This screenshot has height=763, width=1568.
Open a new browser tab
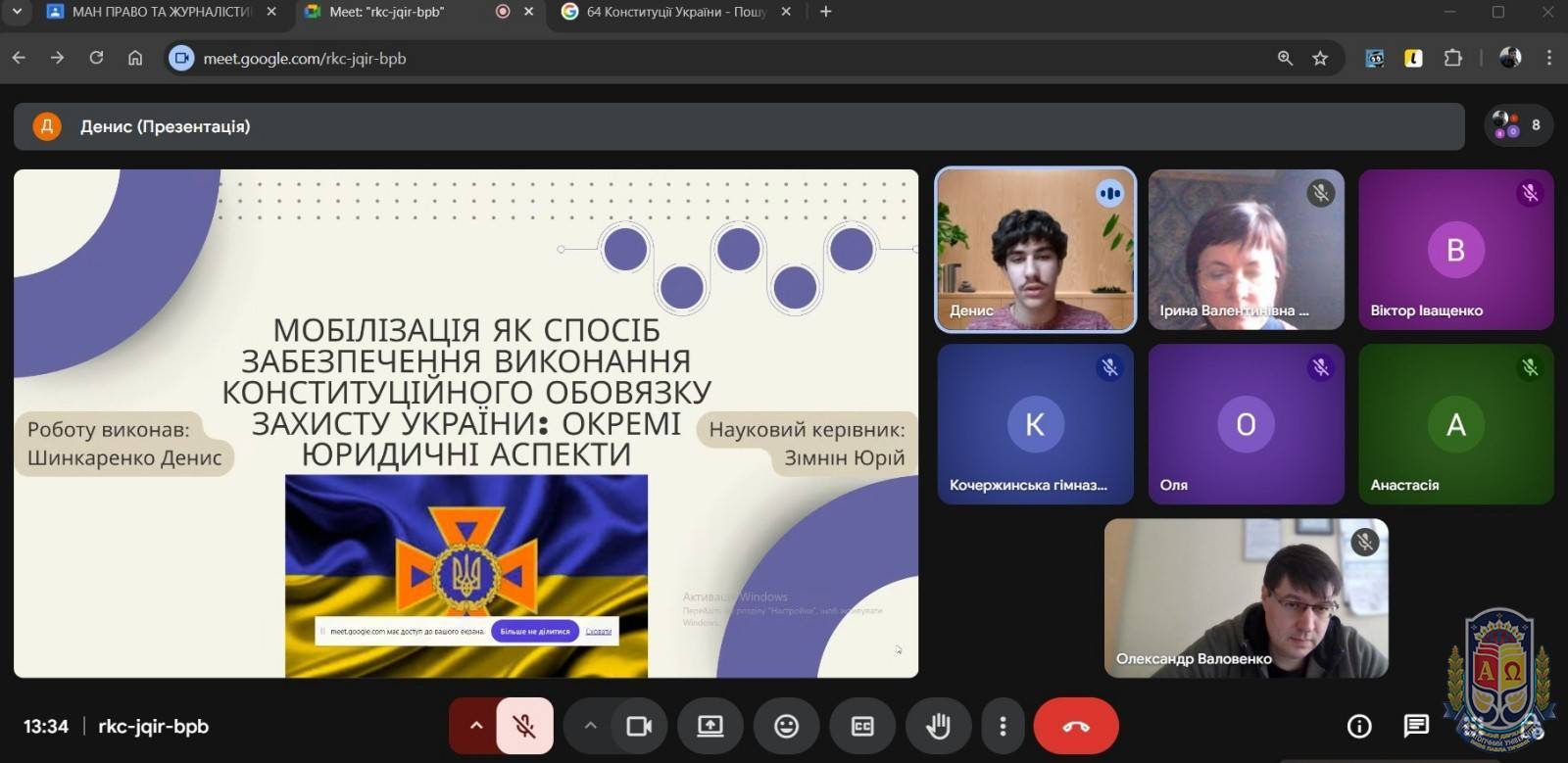825,12
